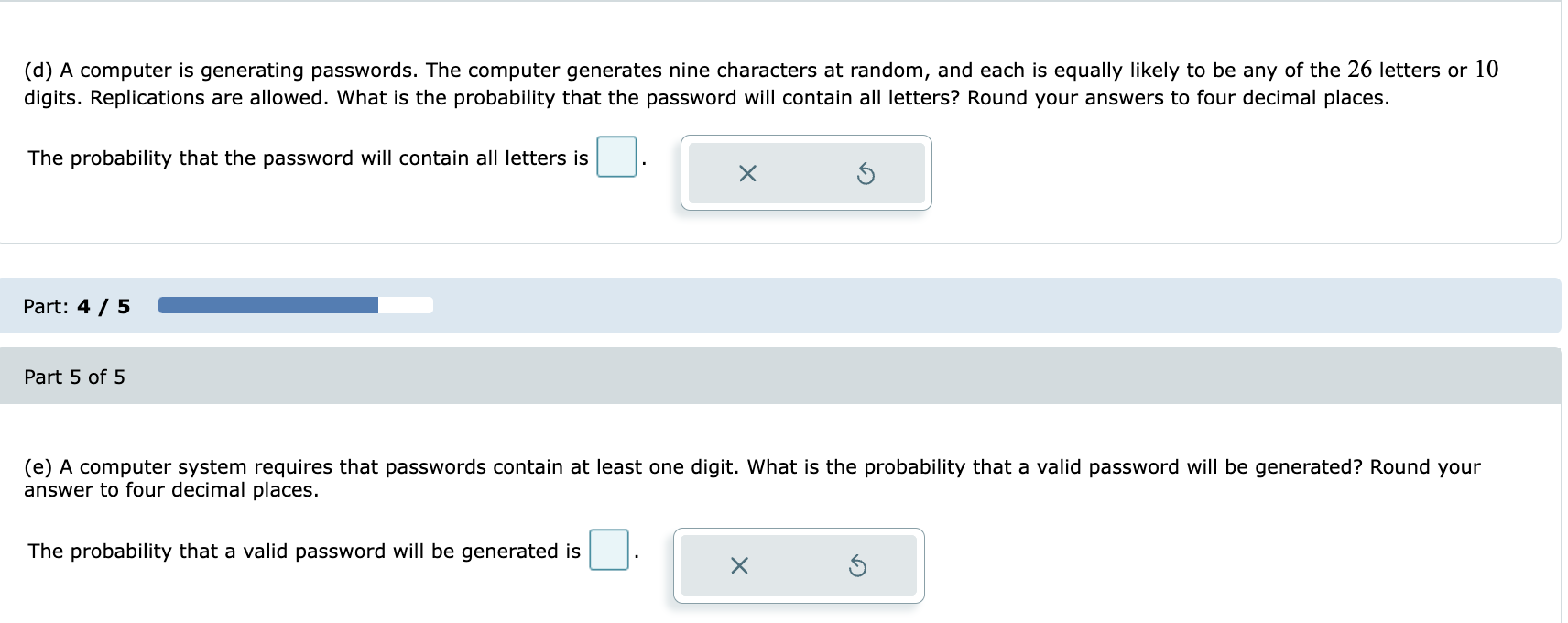
Task: Click the undo arrow icon in part (d)
Action: 865,174
